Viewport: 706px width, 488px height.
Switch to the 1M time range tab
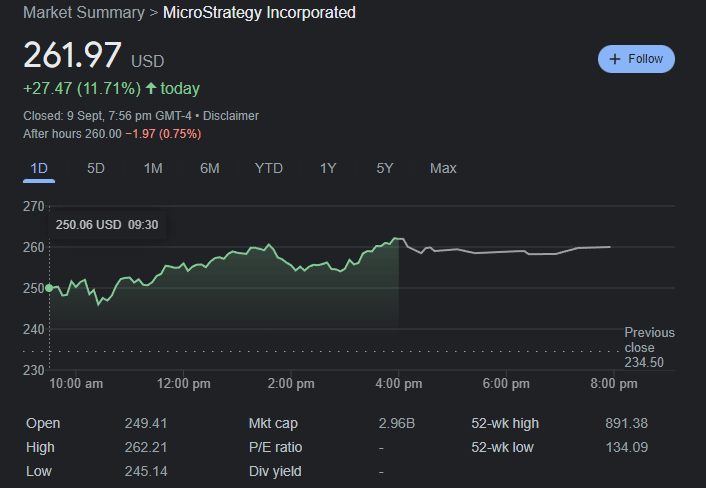153,168
